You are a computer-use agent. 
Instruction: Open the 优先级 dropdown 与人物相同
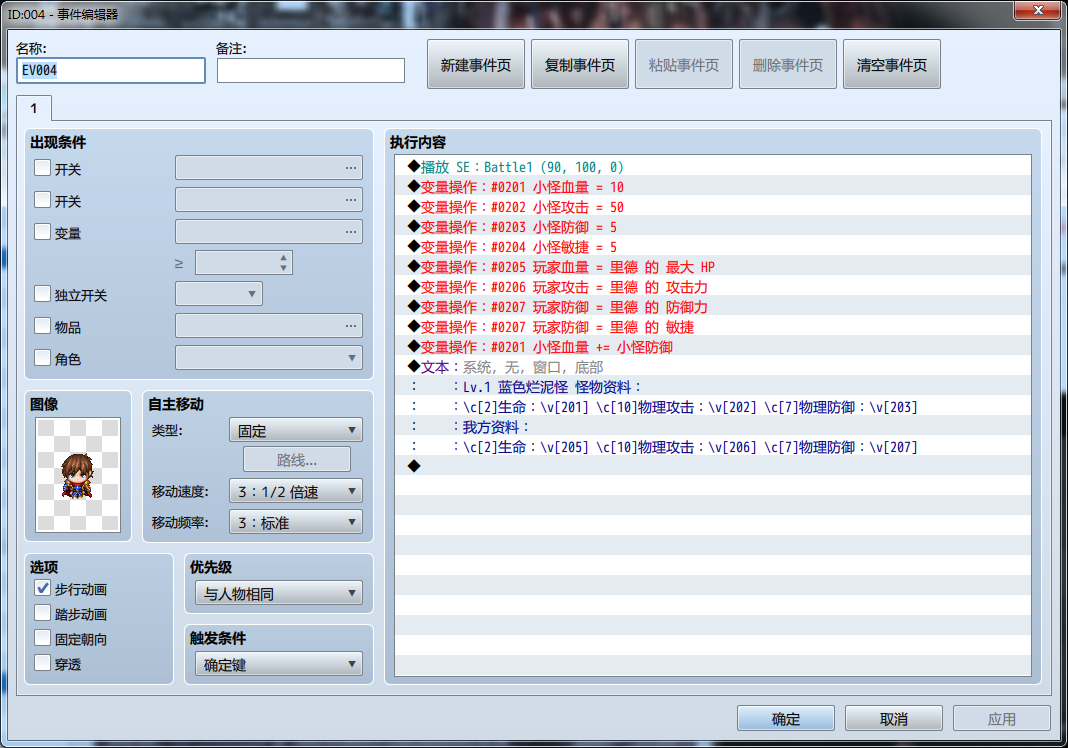[279, 593]
